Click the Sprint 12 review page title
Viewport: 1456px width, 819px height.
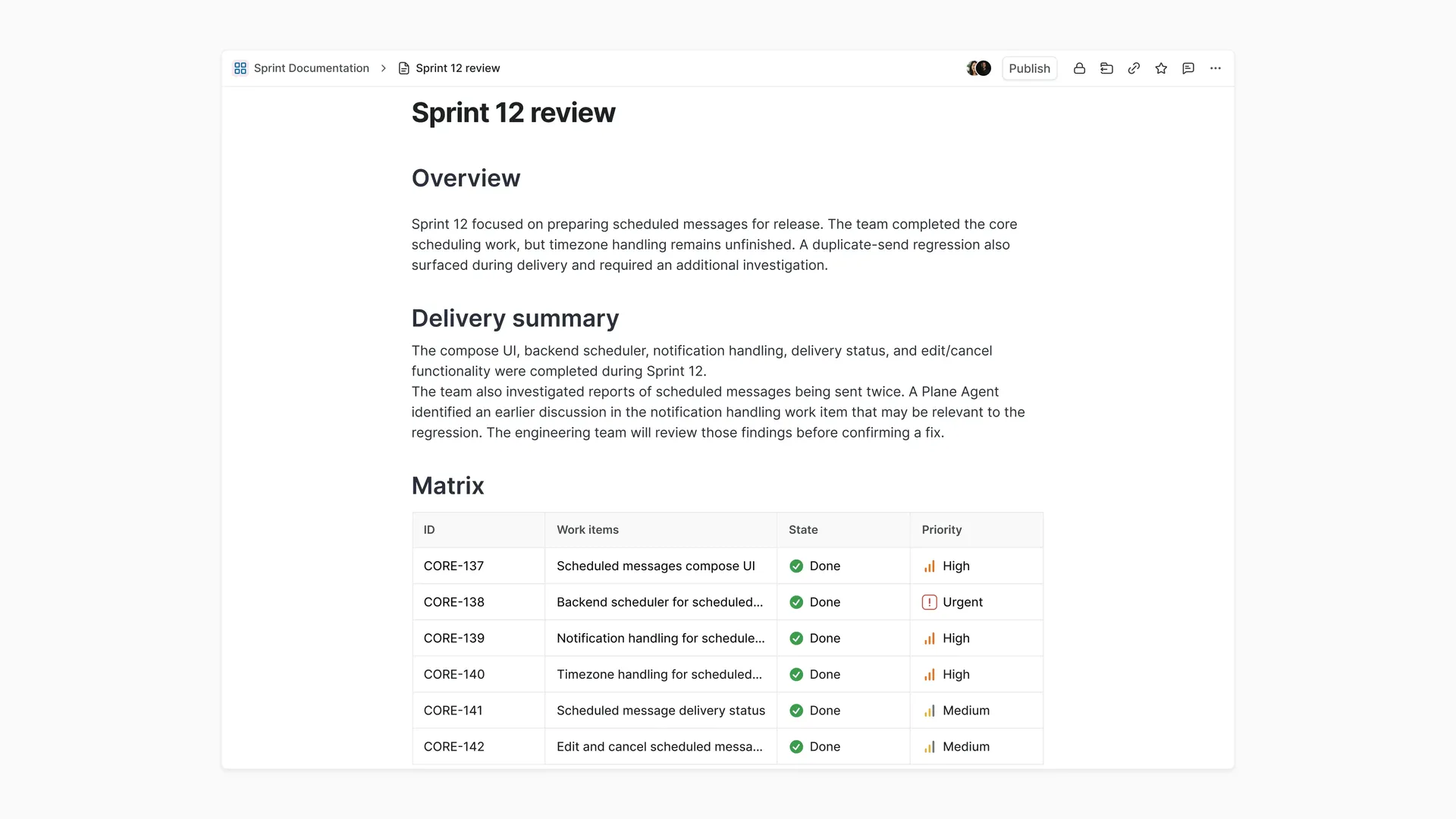click(x=513, y=112)
